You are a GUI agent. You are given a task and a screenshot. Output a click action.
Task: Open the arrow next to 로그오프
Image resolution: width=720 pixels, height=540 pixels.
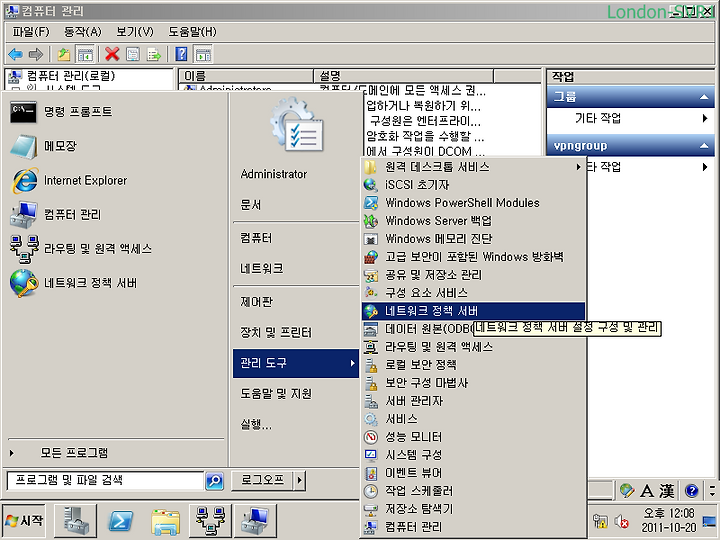pyautogui.click(x=299, y=481)
